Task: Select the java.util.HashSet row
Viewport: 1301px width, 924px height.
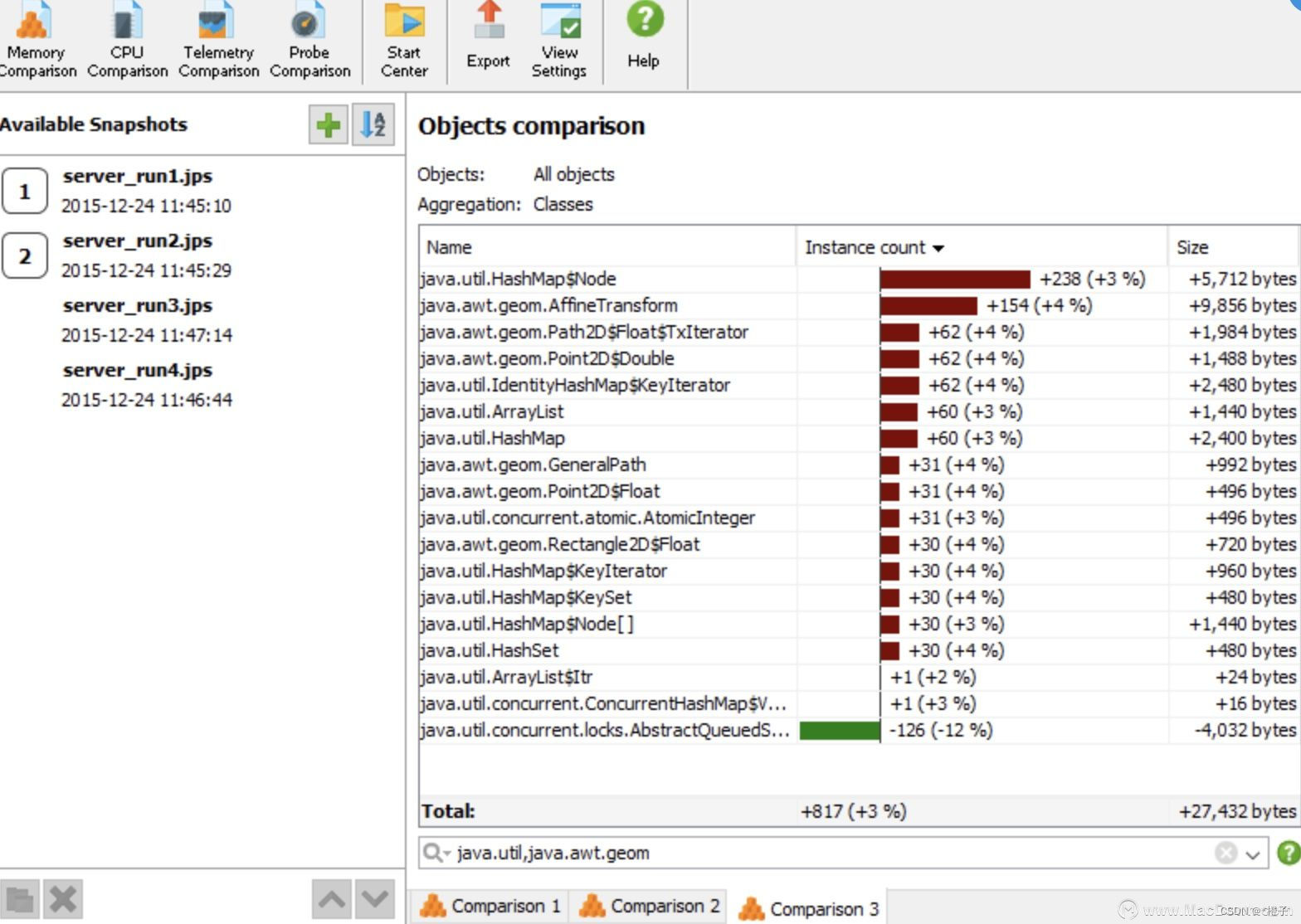Action: pos(860,650)
